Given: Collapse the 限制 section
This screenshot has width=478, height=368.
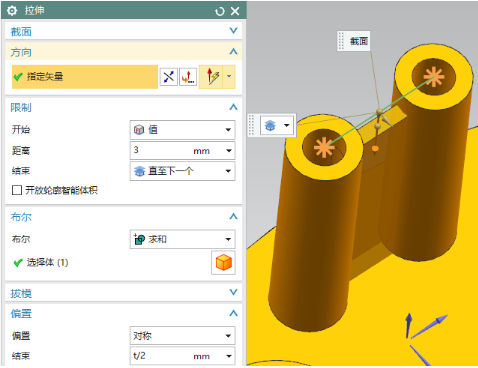Looking at the screenshot, I should 234,107.
